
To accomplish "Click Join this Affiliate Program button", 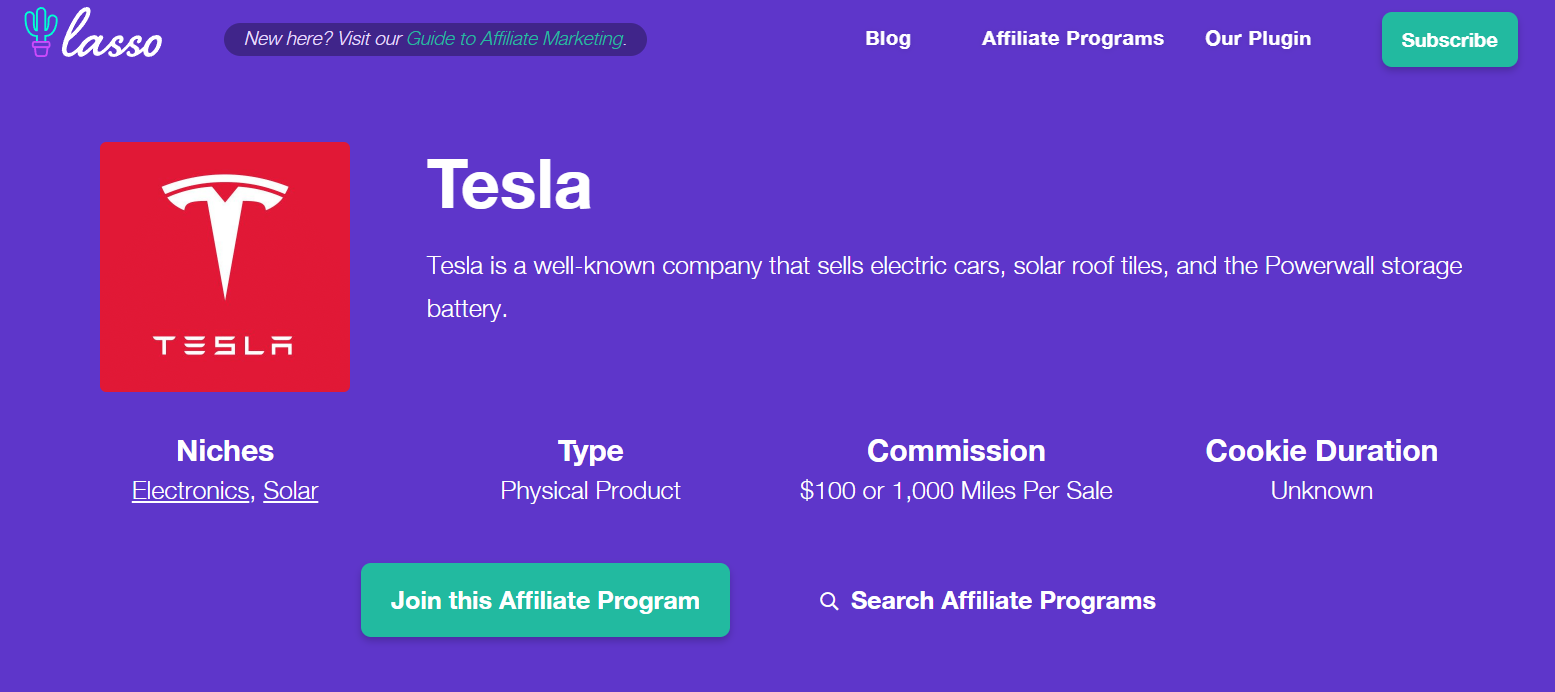I will [x=545, y=600].
